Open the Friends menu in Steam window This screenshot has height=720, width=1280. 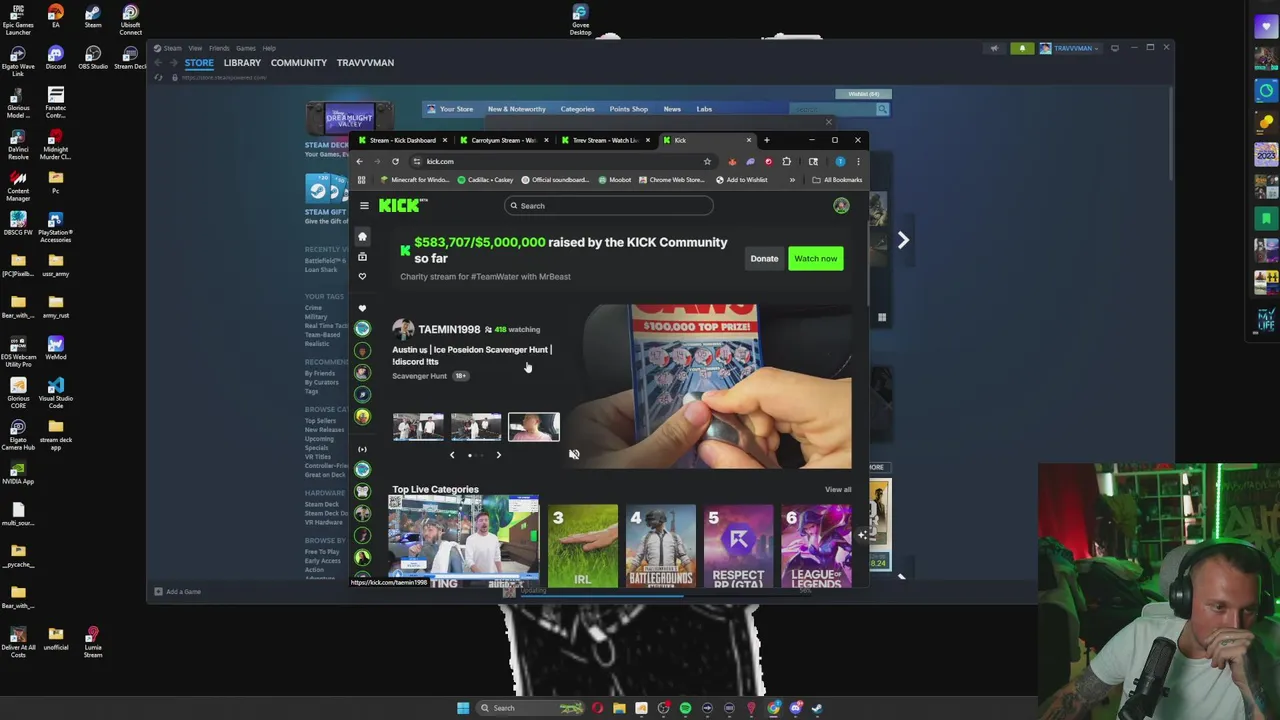pyautogui.click(x=219, y=48)
